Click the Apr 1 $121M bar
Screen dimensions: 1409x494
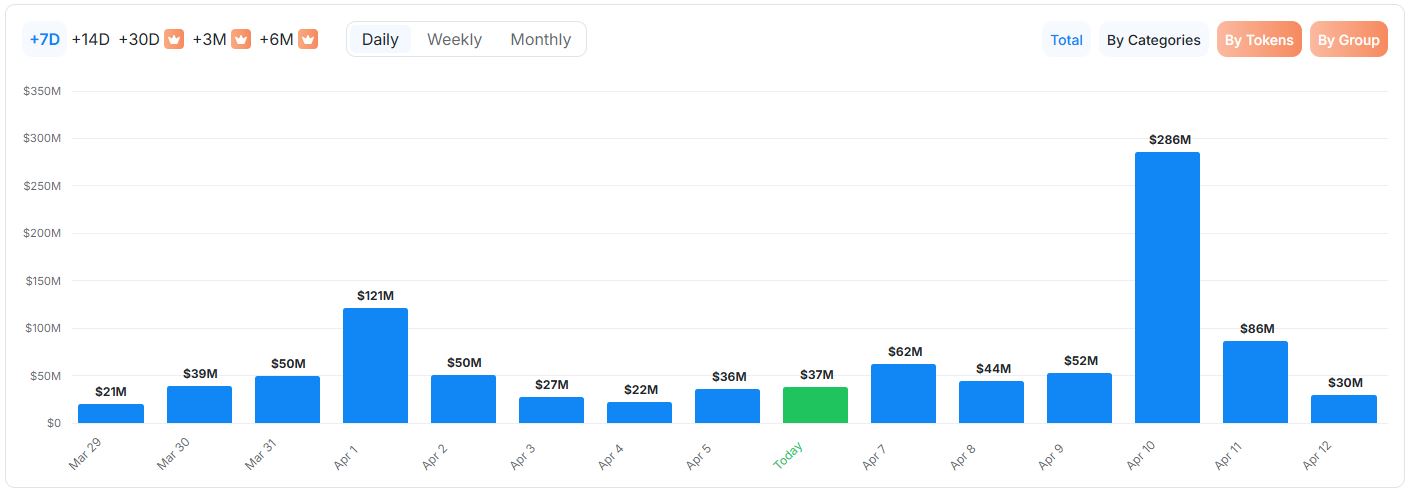click(375, 365)
